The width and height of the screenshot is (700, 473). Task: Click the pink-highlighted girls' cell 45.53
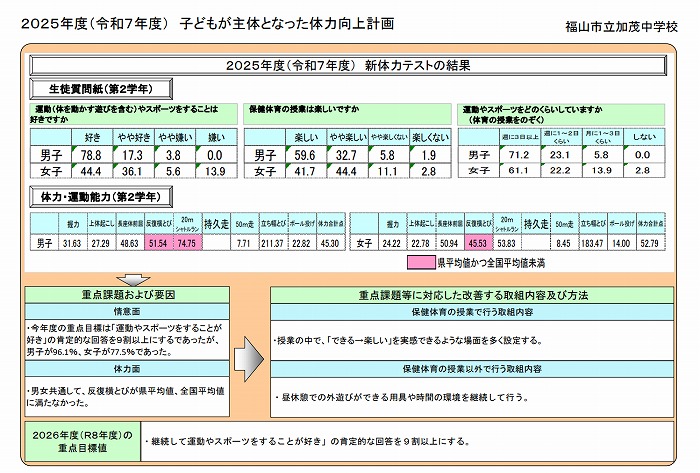[476, 242]
